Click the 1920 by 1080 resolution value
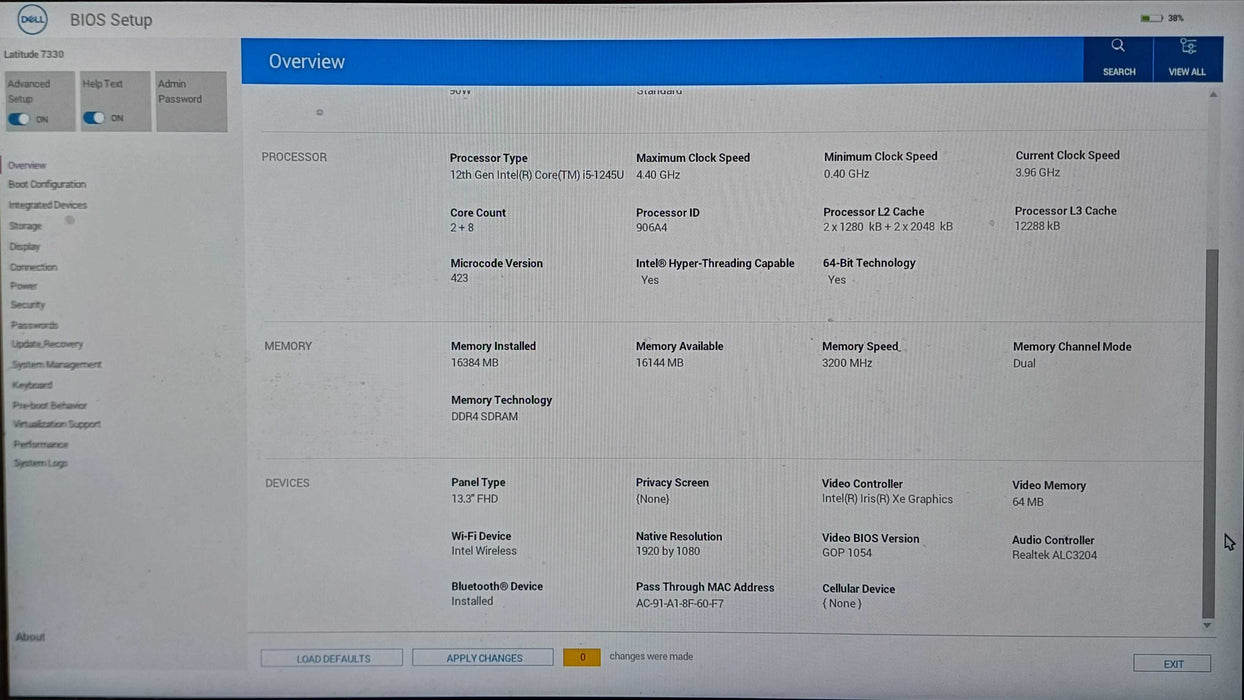1244x700 pixels. [668, 551]
